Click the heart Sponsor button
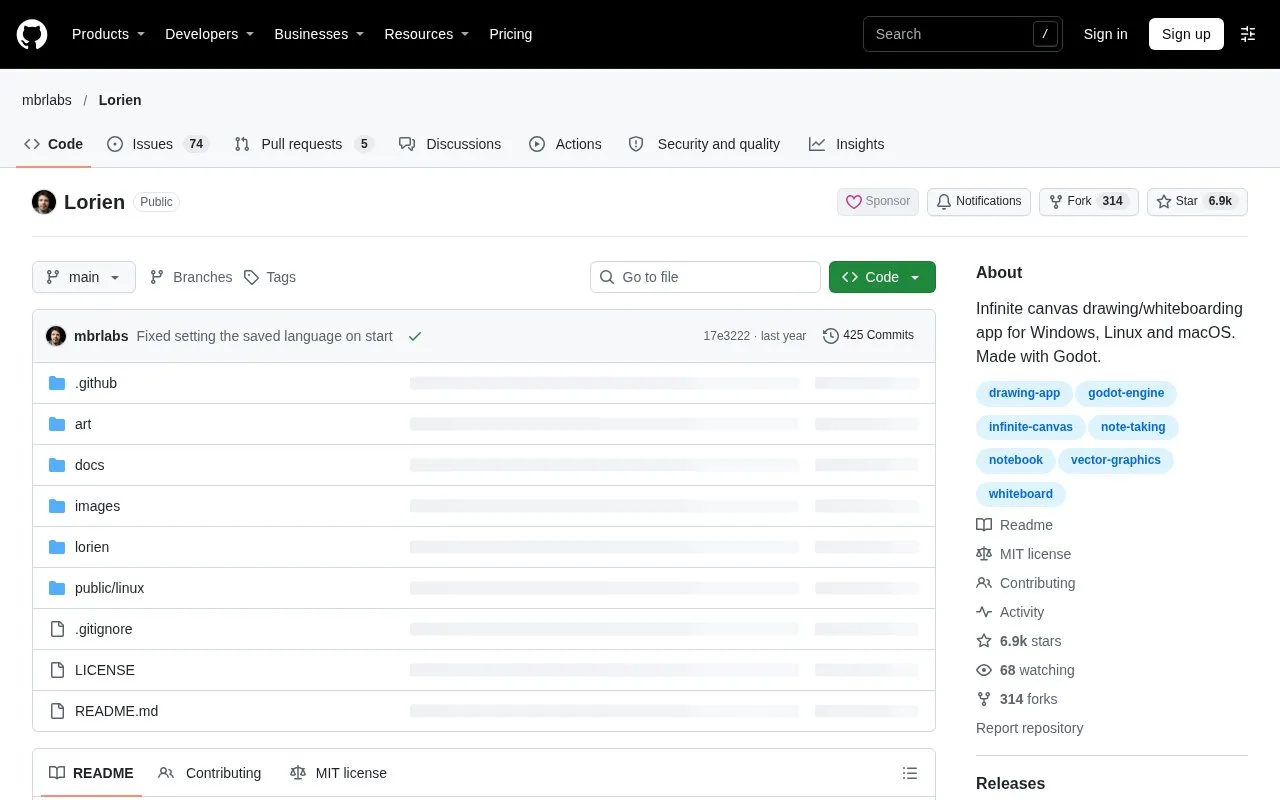1280x800 pixels. 878,202
